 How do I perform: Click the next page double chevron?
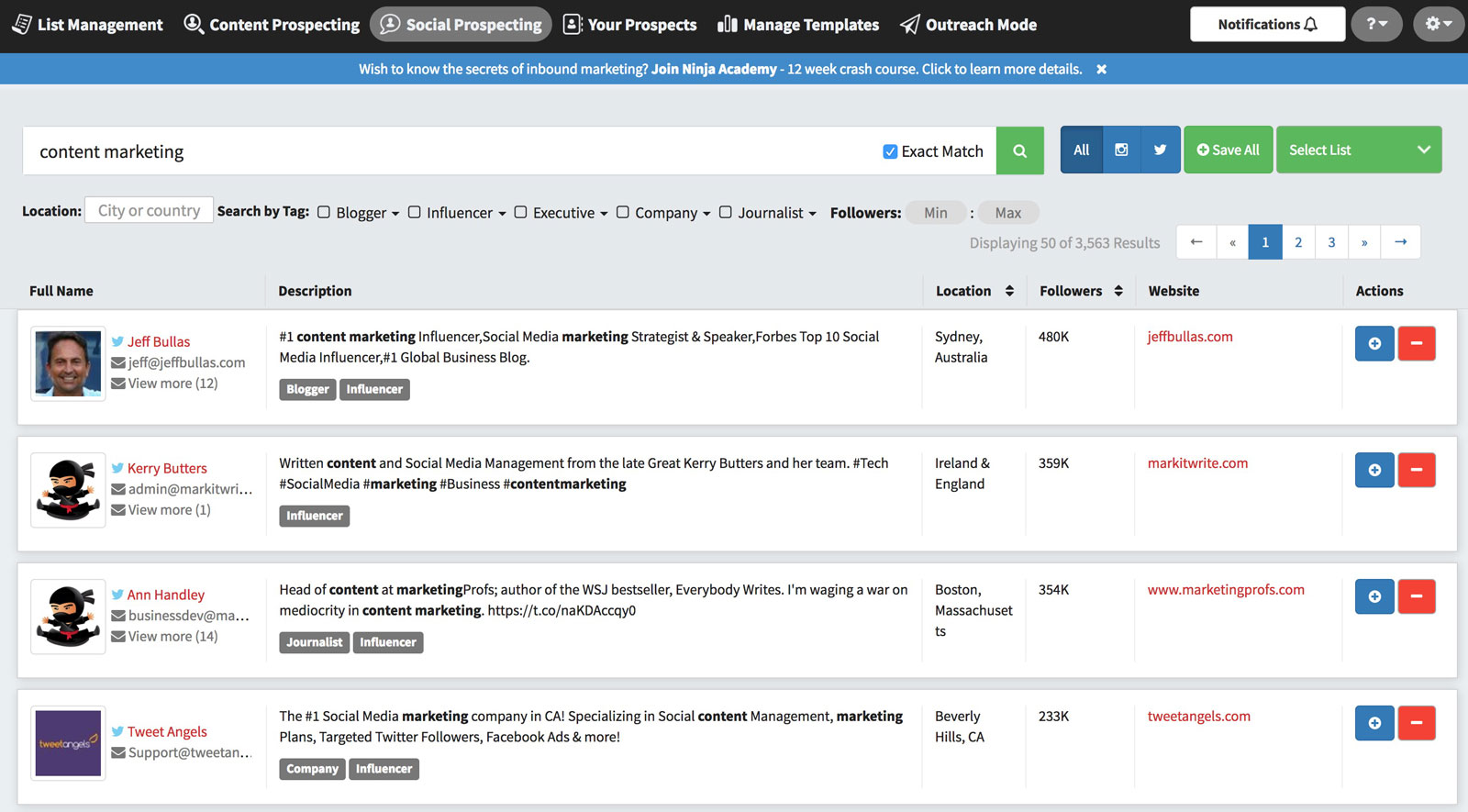click(1364, 242)
